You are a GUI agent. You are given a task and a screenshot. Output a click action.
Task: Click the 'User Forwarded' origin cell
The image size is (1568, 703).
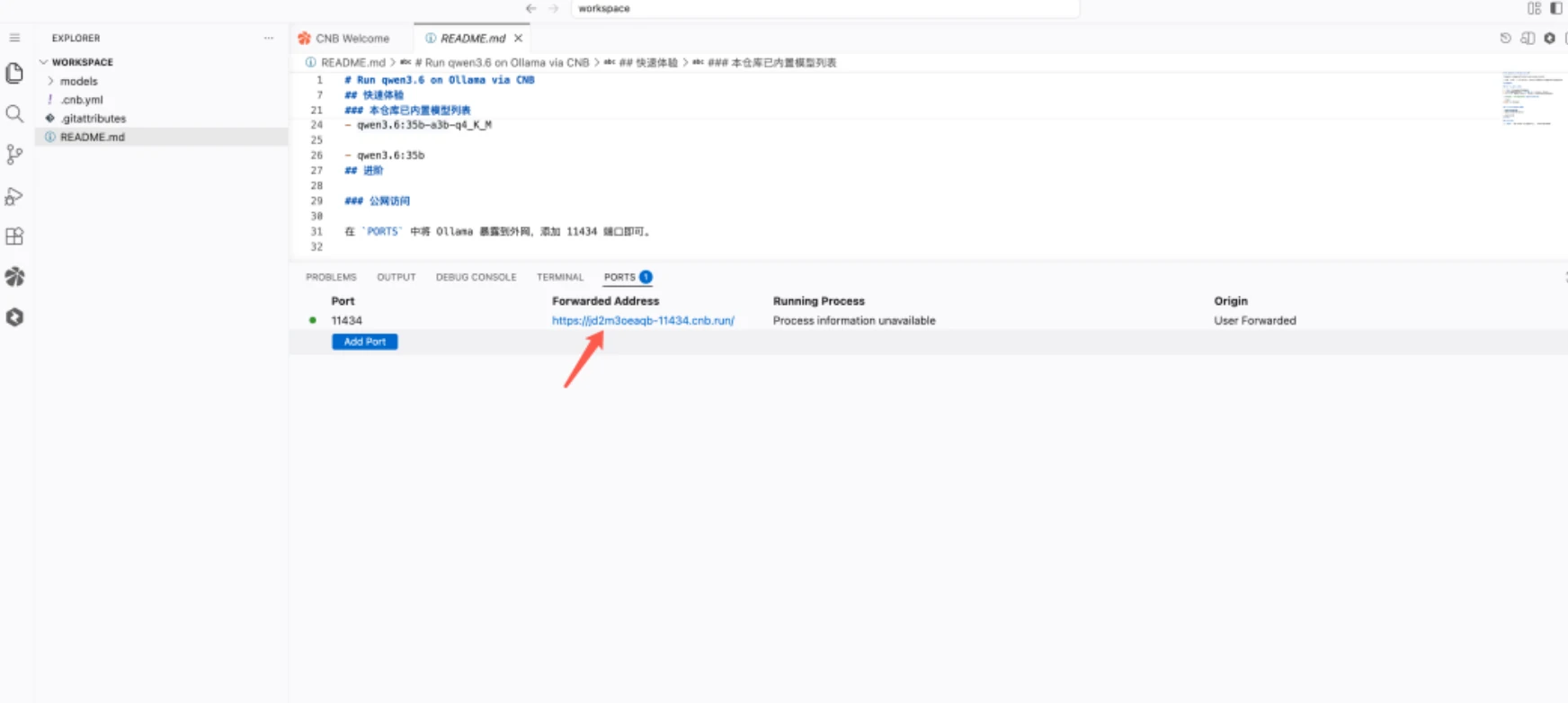pos(1255,320)
